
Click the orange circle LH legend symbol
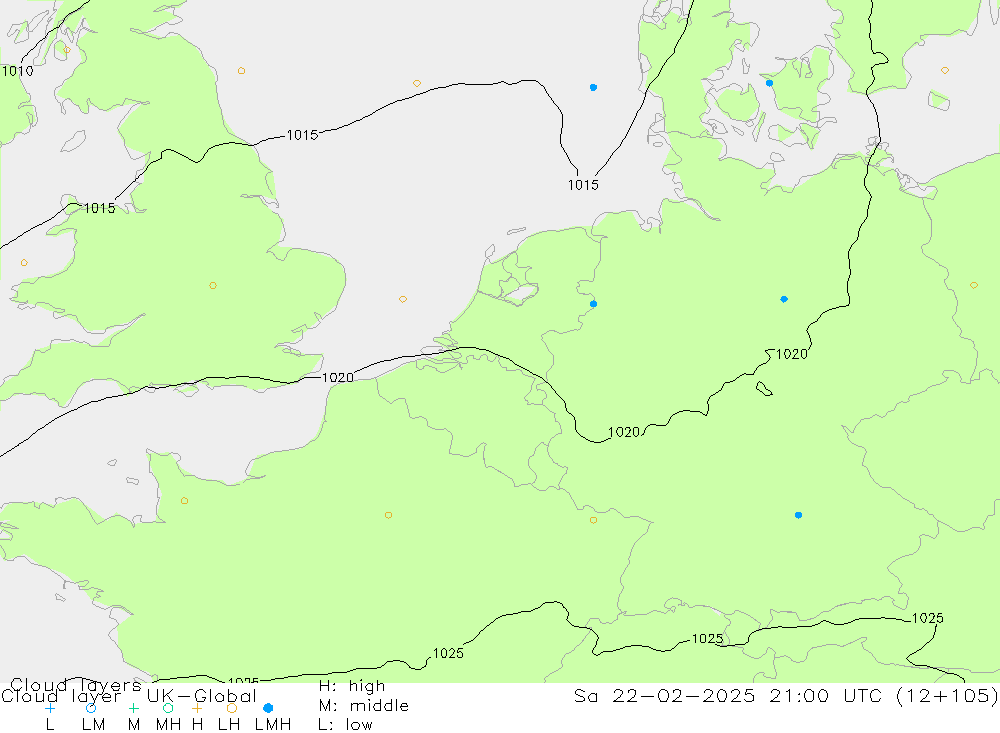(x=232, y=708)
